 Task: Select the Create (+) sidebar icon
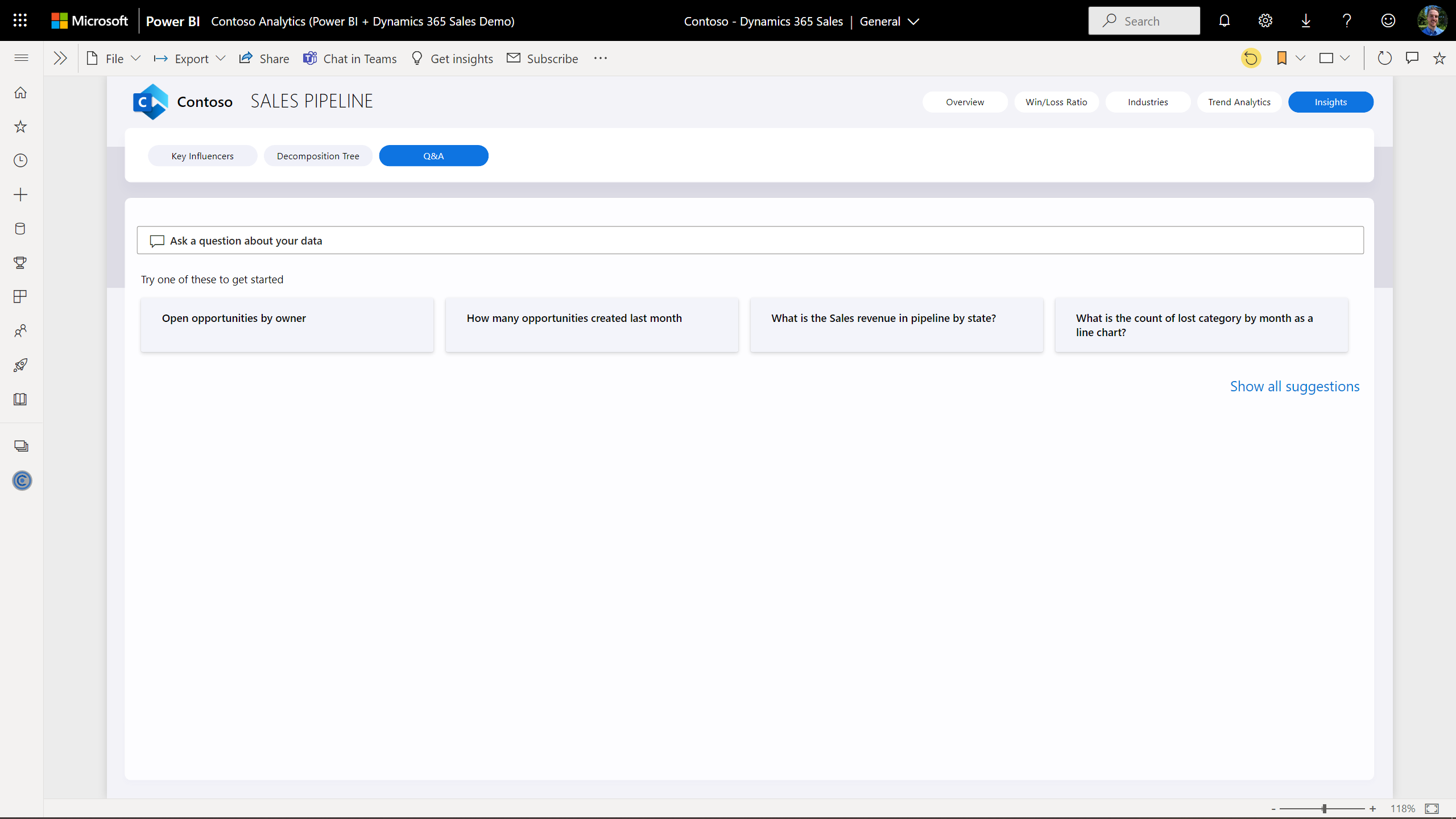tap(20, 194)
